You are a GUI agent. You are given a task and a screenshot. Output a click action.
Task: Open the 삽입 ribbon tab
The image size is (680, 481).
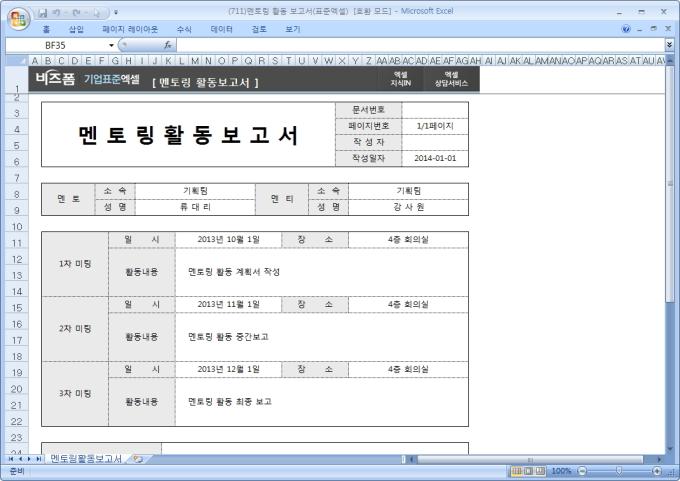(76, 29)
